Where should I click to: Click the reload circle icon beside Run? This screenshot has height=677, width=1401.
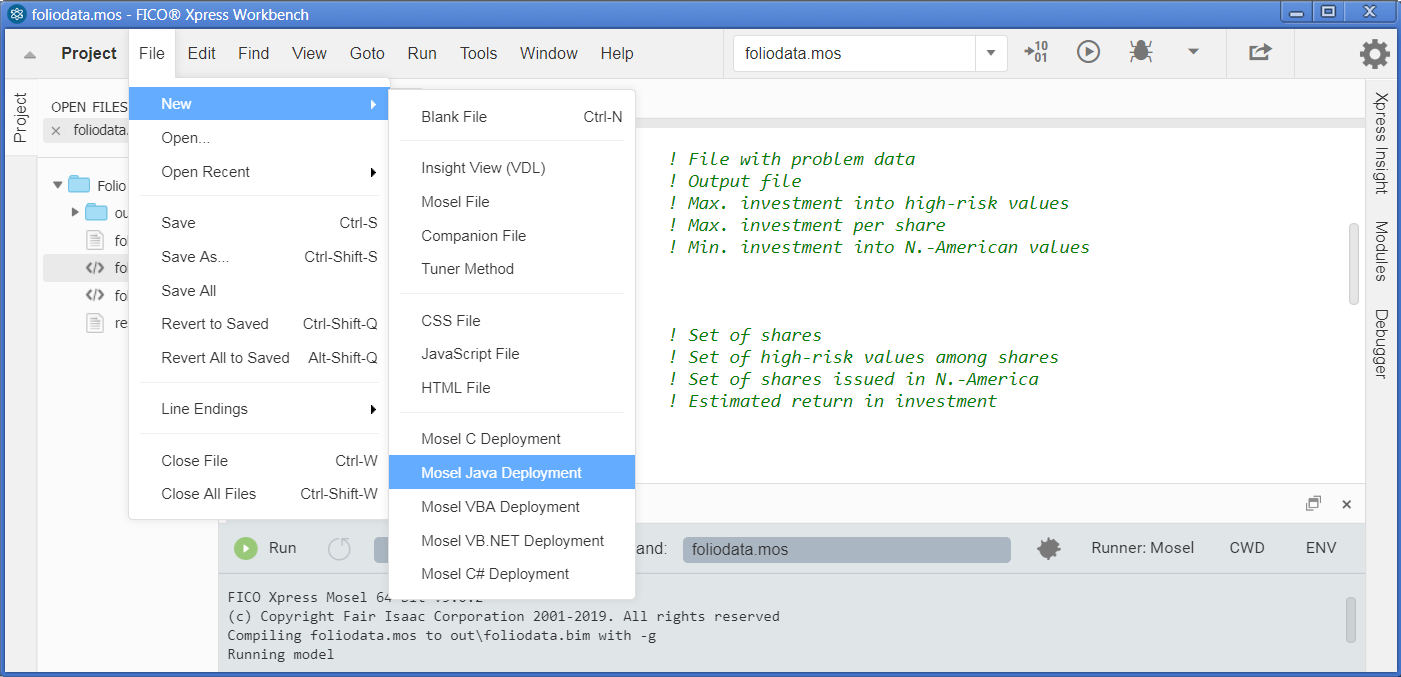pyautogui.click(x=340, y=548)
